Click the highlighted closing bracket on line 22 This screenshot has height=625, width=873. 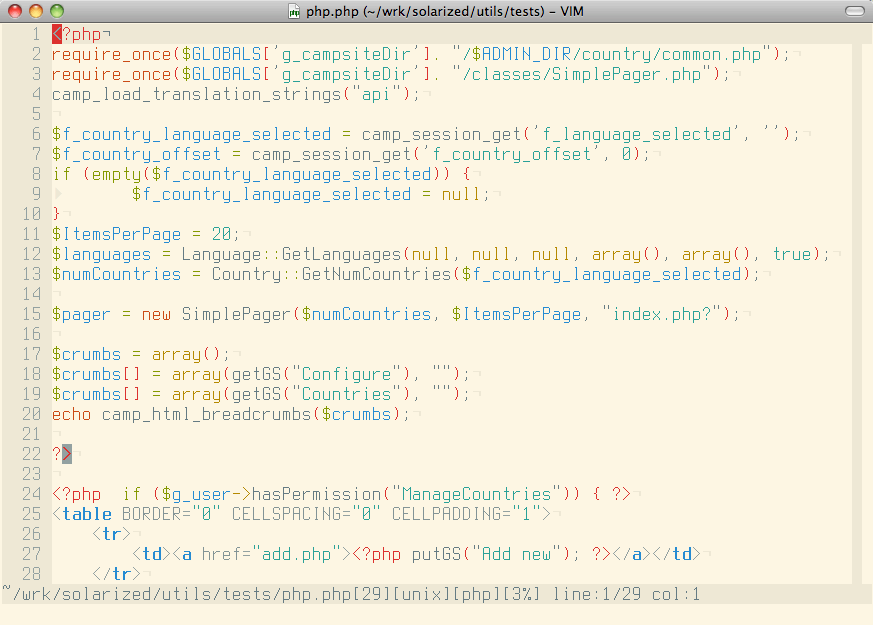coord(67,454)
